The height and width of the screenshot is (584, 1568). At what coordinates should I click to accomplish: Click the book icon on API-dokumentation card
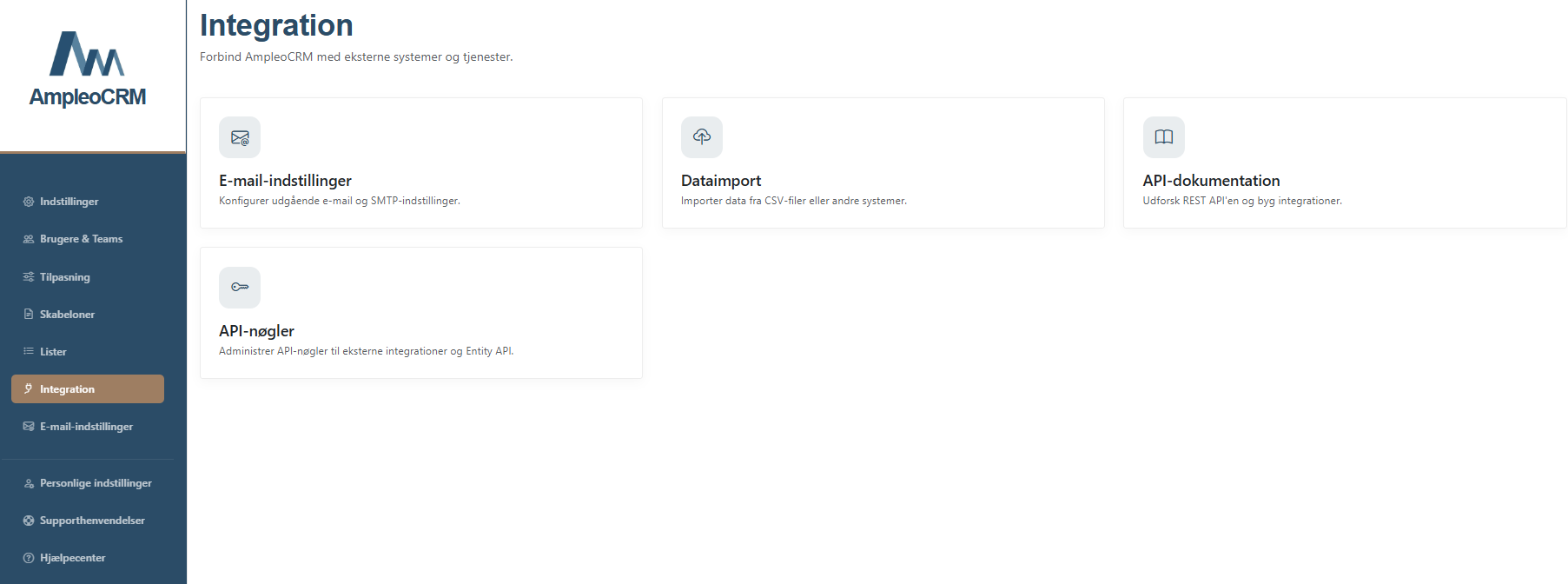(1164, 137)
